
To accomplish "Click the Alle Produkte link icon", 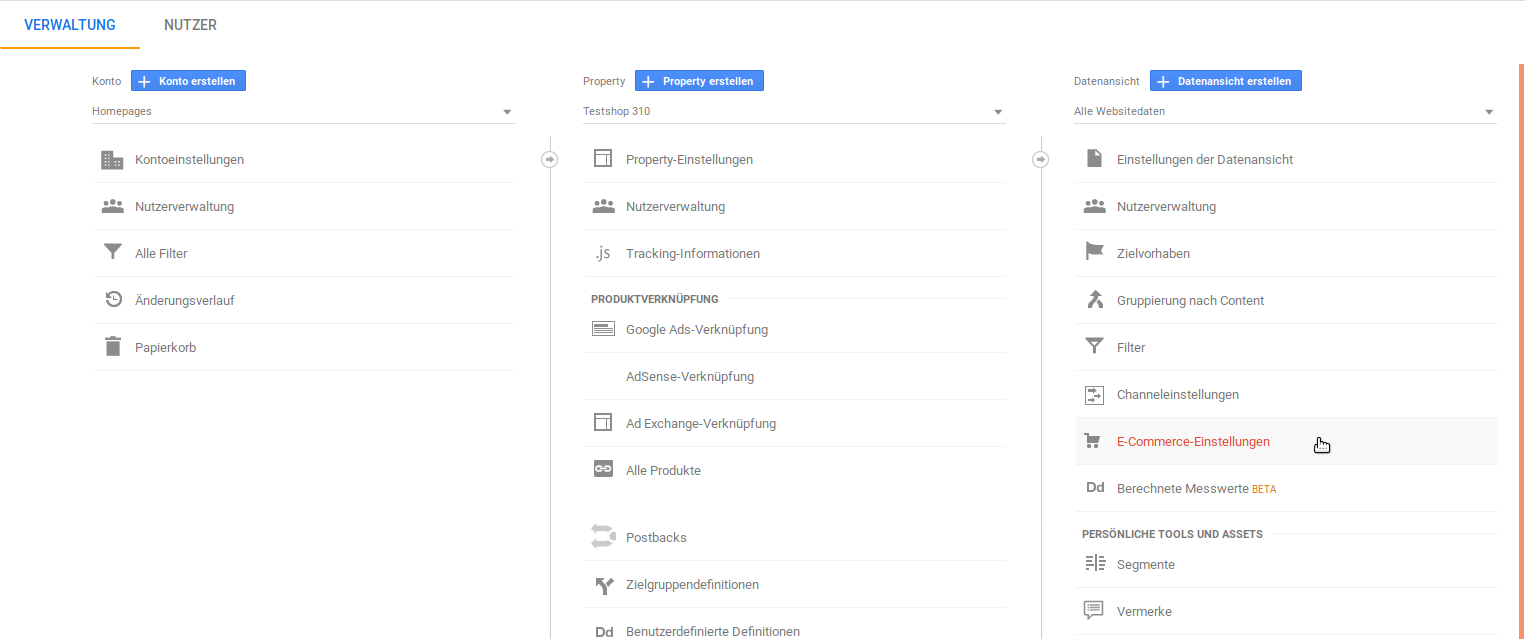I will point(603,470).
